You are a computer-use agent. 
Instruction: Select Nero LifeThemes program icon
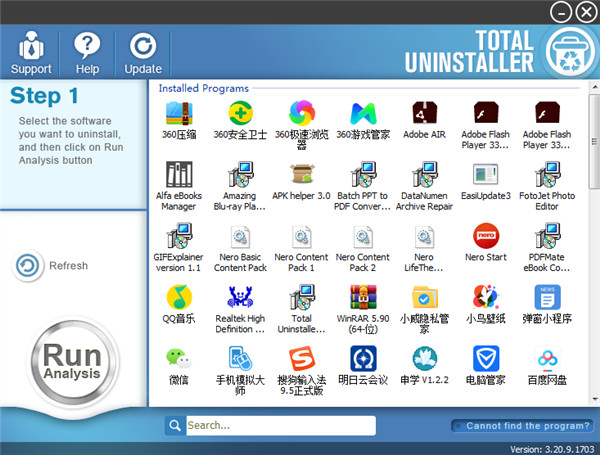[x=424, y=236]
